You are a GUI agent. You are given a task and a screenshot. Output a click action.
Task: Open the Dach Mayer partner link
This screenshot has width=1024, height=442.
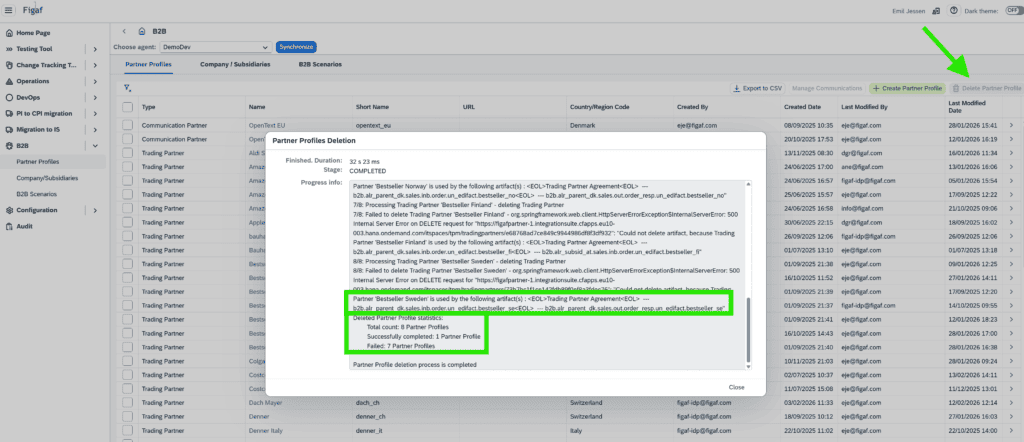(265, 403)
